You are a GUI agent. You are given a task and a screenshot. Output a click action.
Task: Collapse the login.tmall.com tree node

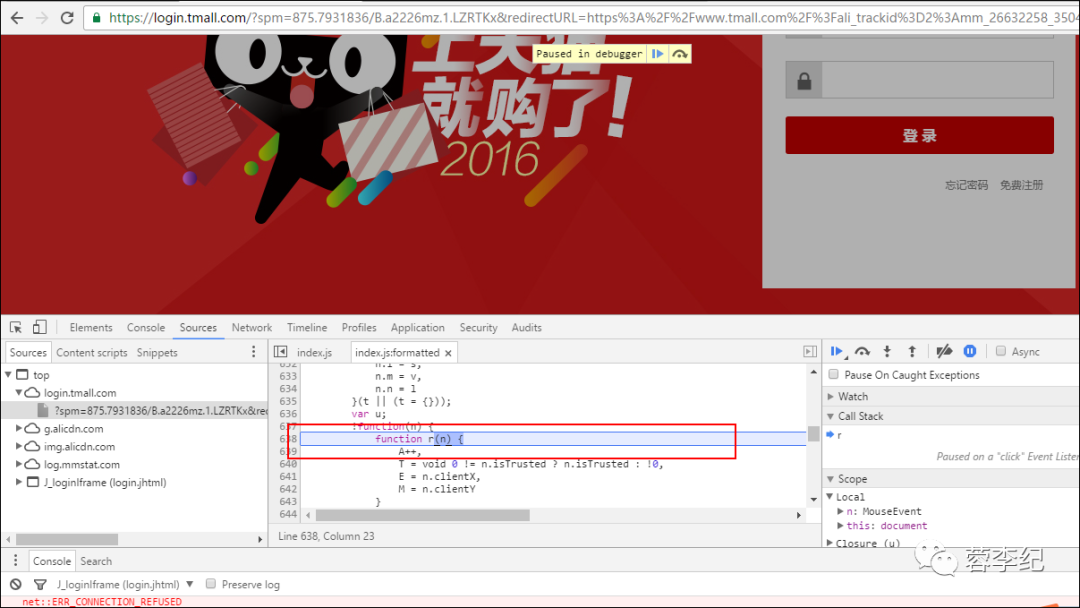[x=19, y=392]
